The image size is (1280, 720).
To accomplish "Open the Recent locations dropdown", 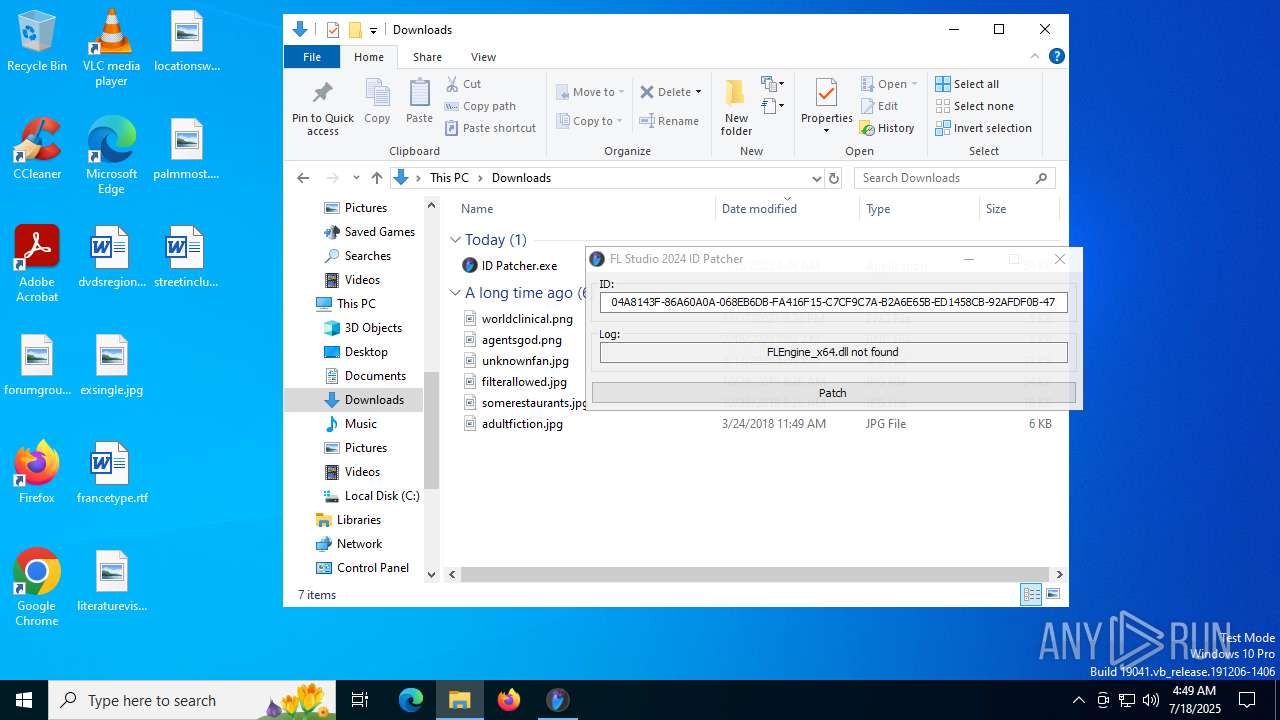I will click(356, 178).
